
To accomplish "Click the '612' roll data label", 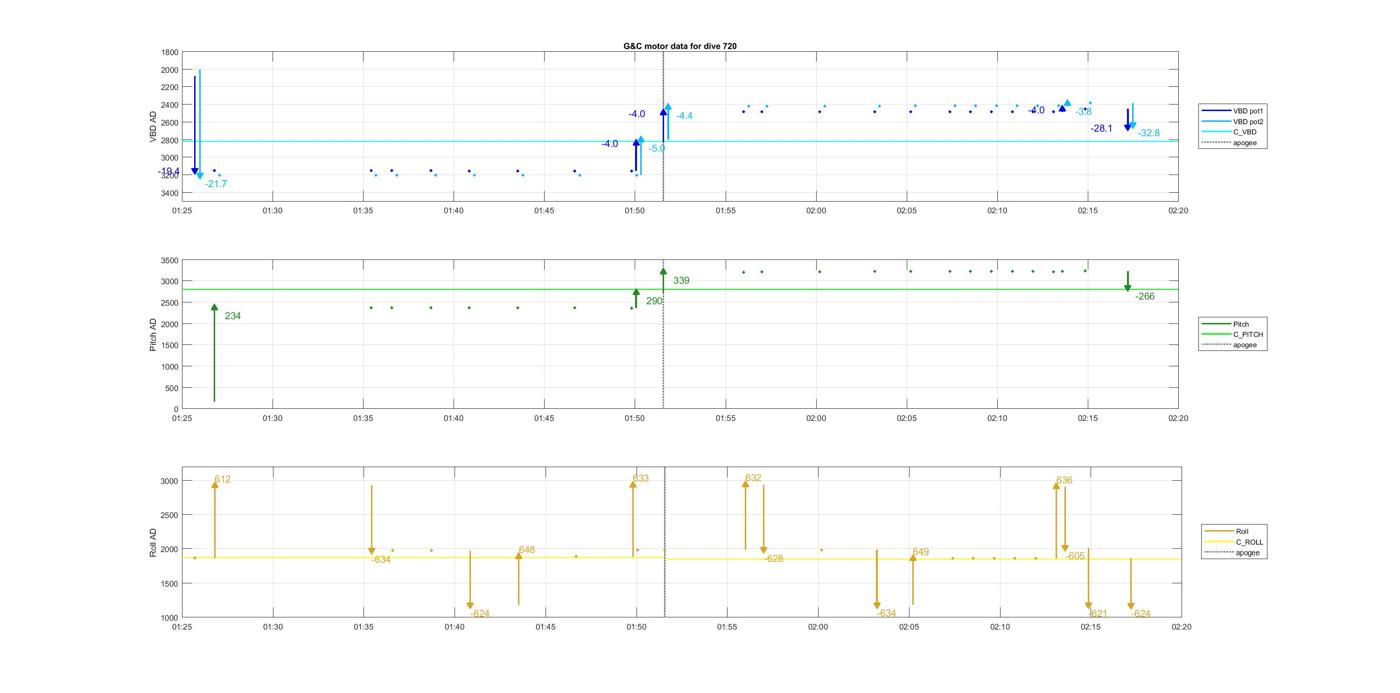I will click(222, 480).
